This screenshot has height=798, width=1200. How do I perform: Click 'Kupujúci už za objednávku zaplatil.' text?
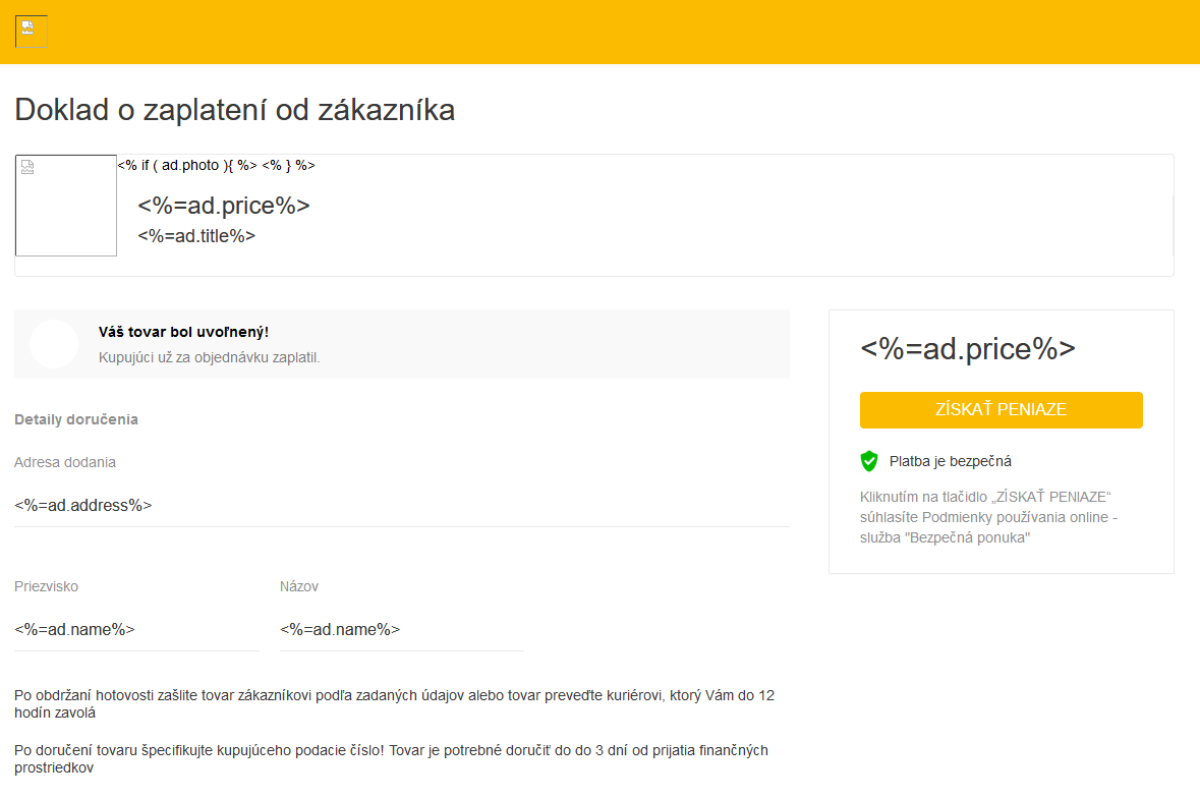pyautogui.click(x=209, y=357)
